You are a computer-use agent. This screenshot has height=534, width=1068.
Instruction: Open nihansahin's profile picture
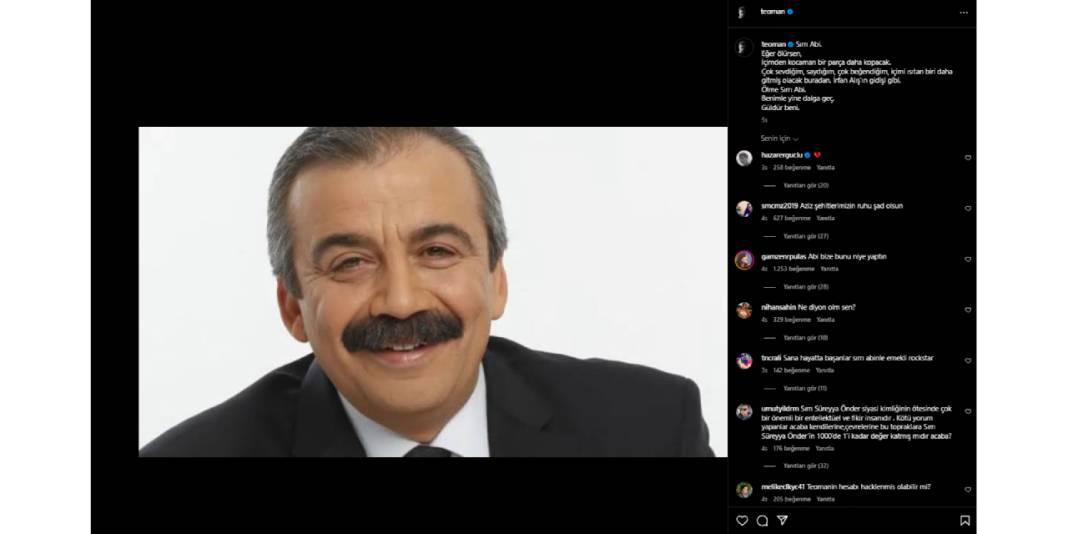(744, 311)
